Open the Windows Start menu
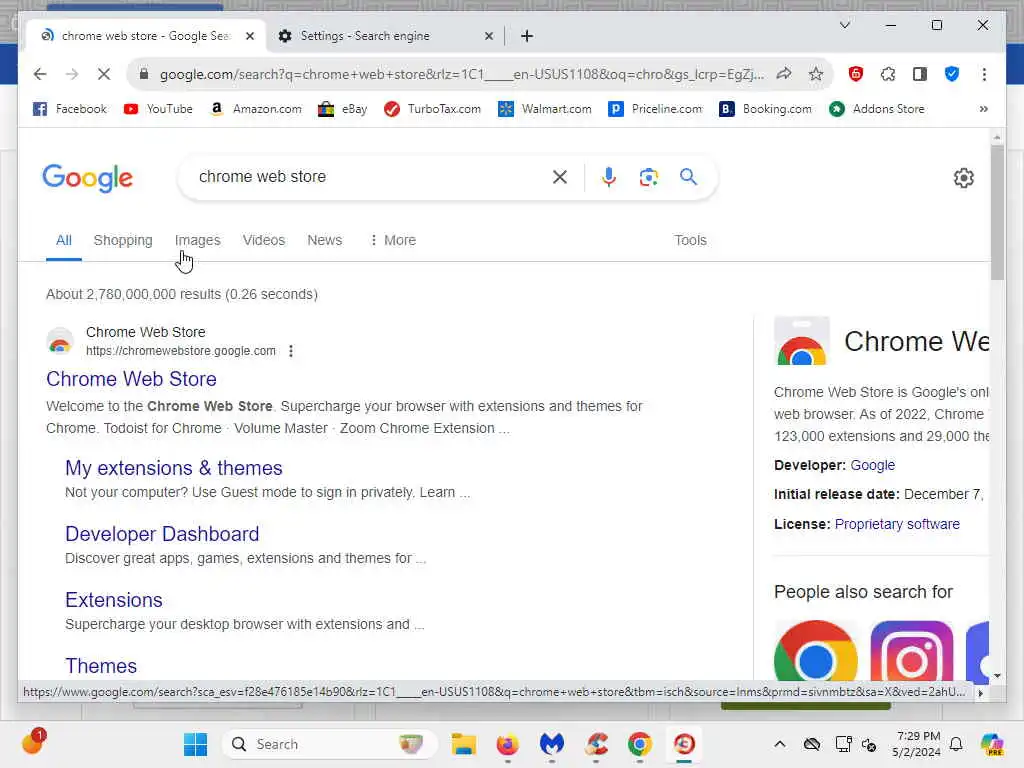The height and width of the screenshot is (768, 1024). coord(195,744)
